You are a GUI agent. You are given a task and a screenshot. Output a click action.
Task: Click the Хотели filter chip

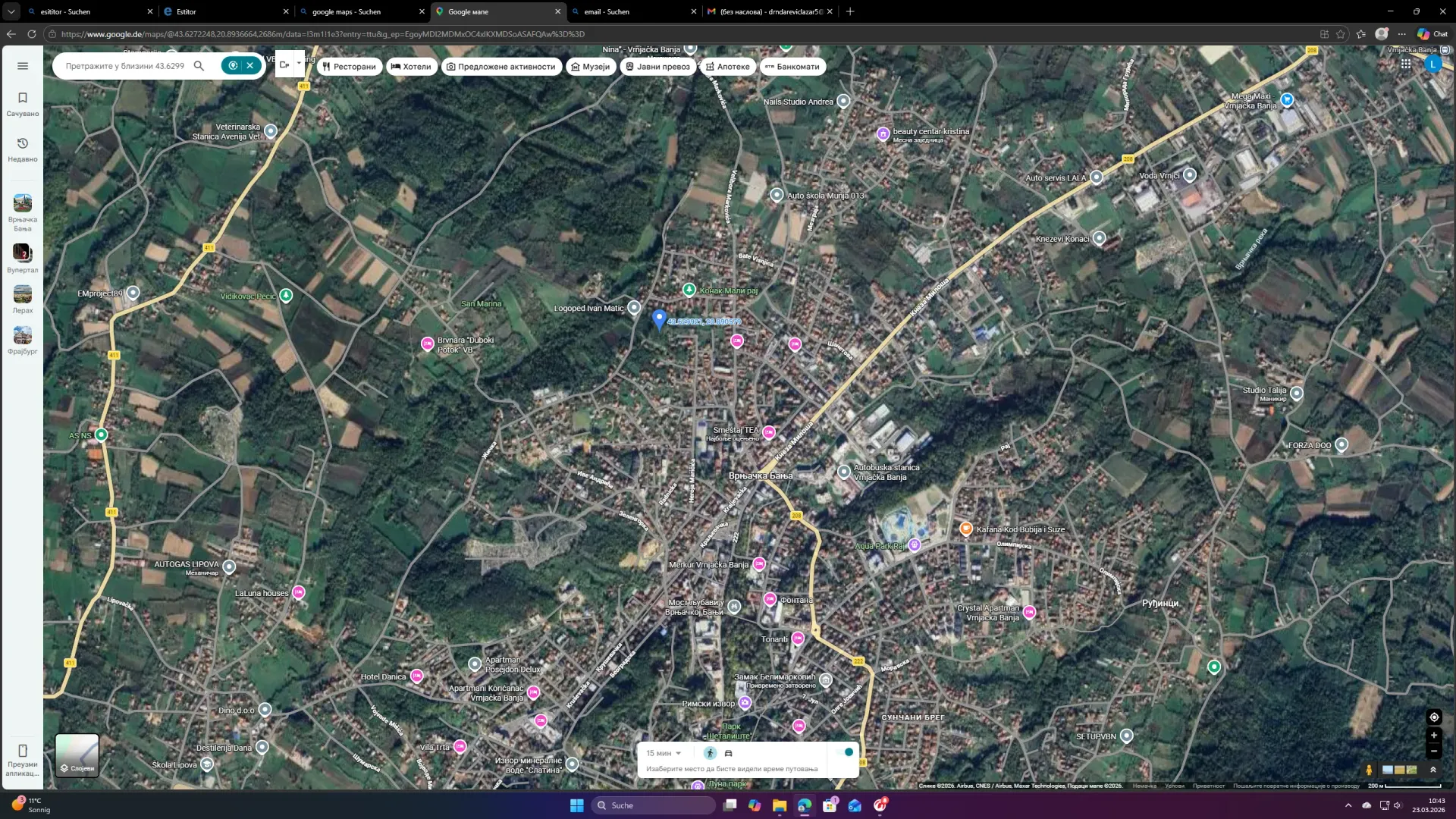411,67
